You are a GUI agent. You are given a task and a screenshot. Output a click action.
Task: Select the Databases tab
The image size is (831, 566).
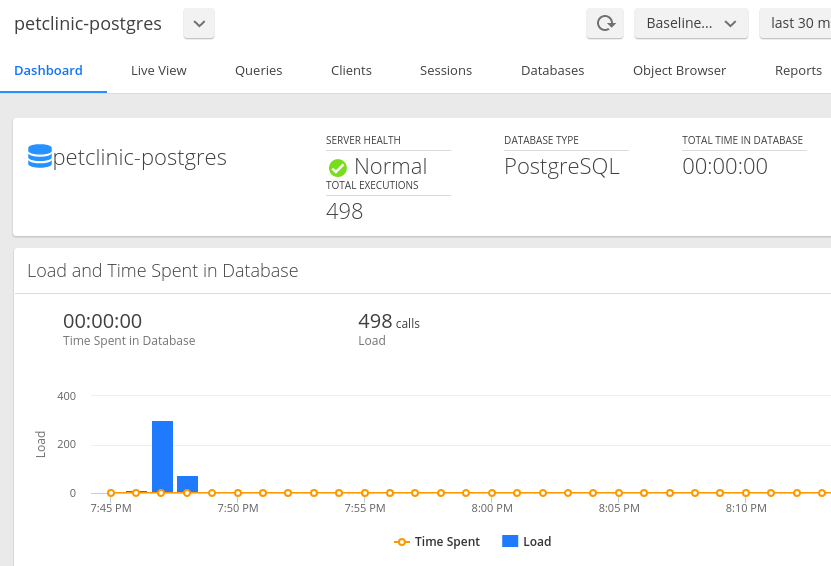[x=553, y=70]
